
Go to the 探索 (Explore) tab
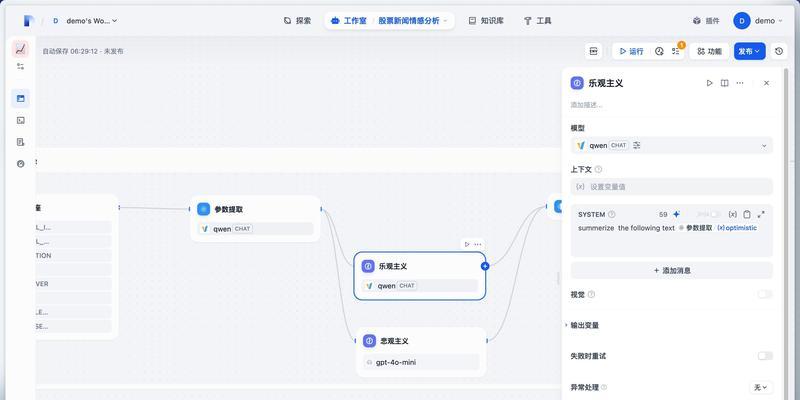(x=297, y=21)
